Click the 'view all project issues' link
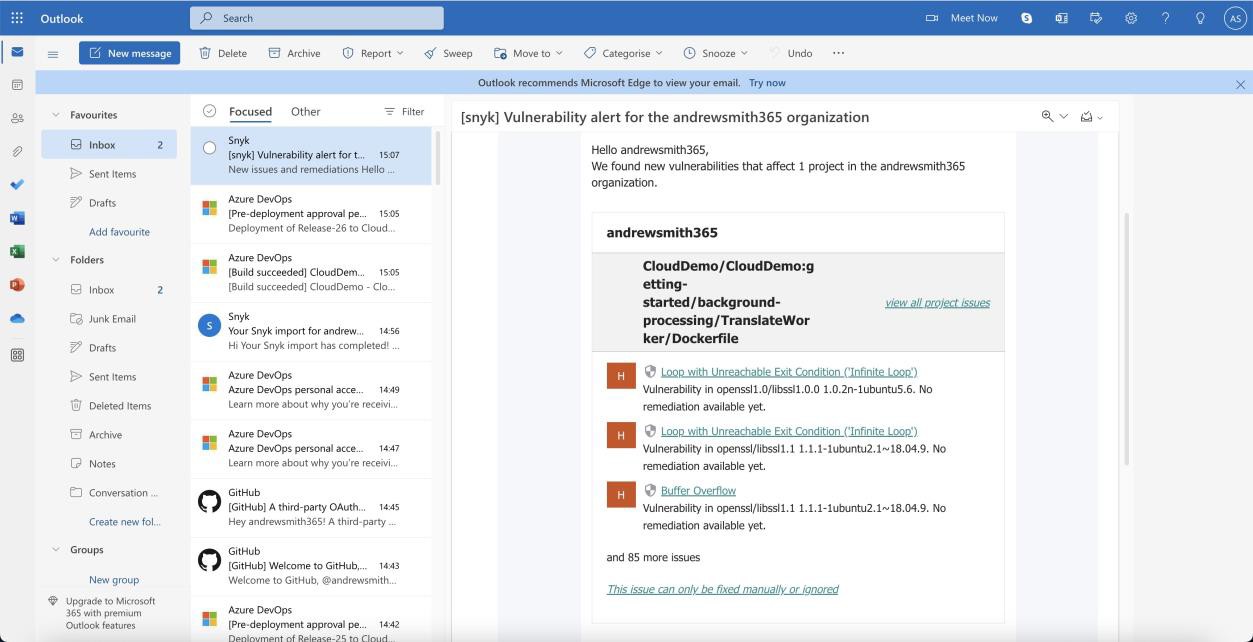 936,302
